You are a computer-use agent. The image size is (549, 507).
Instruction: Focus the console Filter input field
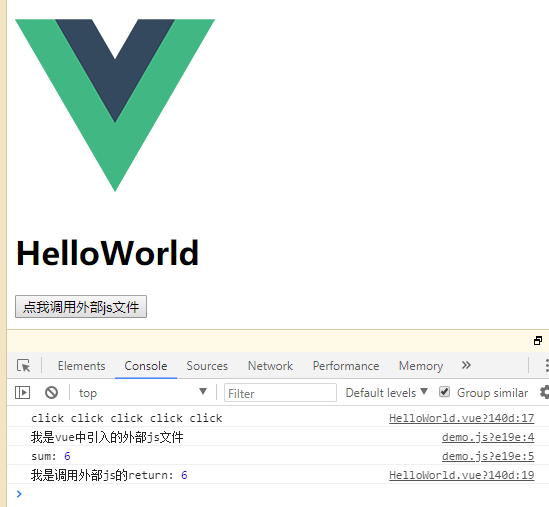(280, 393)
